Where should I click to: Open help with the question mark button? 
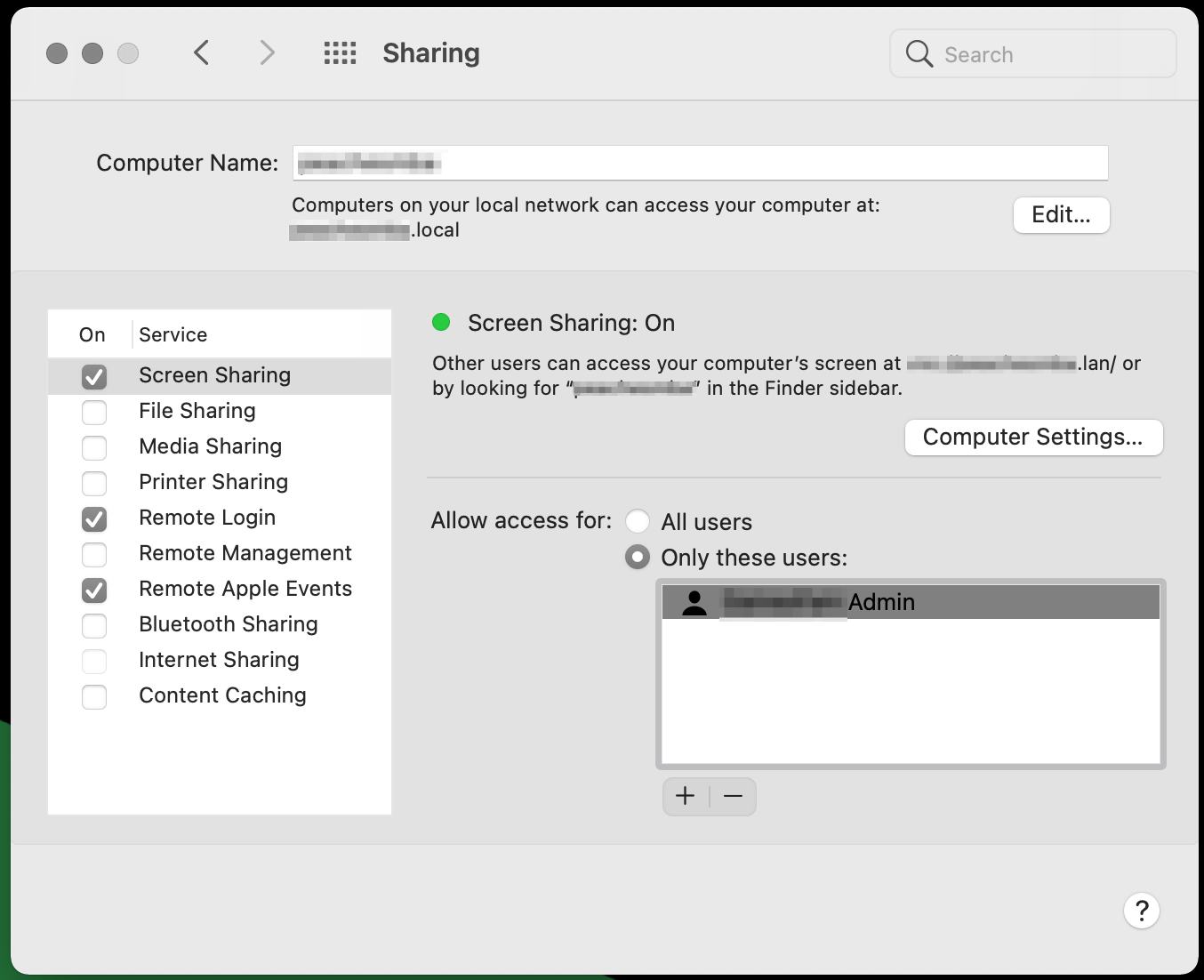[1142, 911]
